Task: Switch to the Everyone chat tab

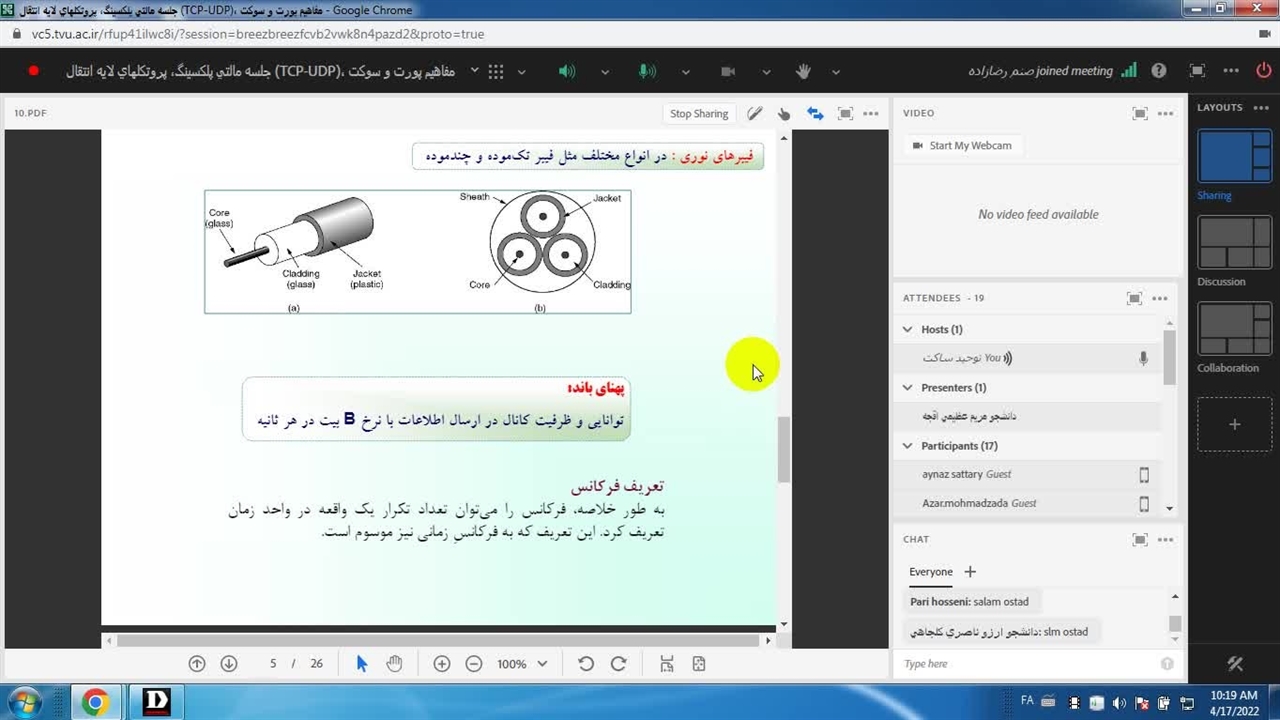Action: (930, 572)
